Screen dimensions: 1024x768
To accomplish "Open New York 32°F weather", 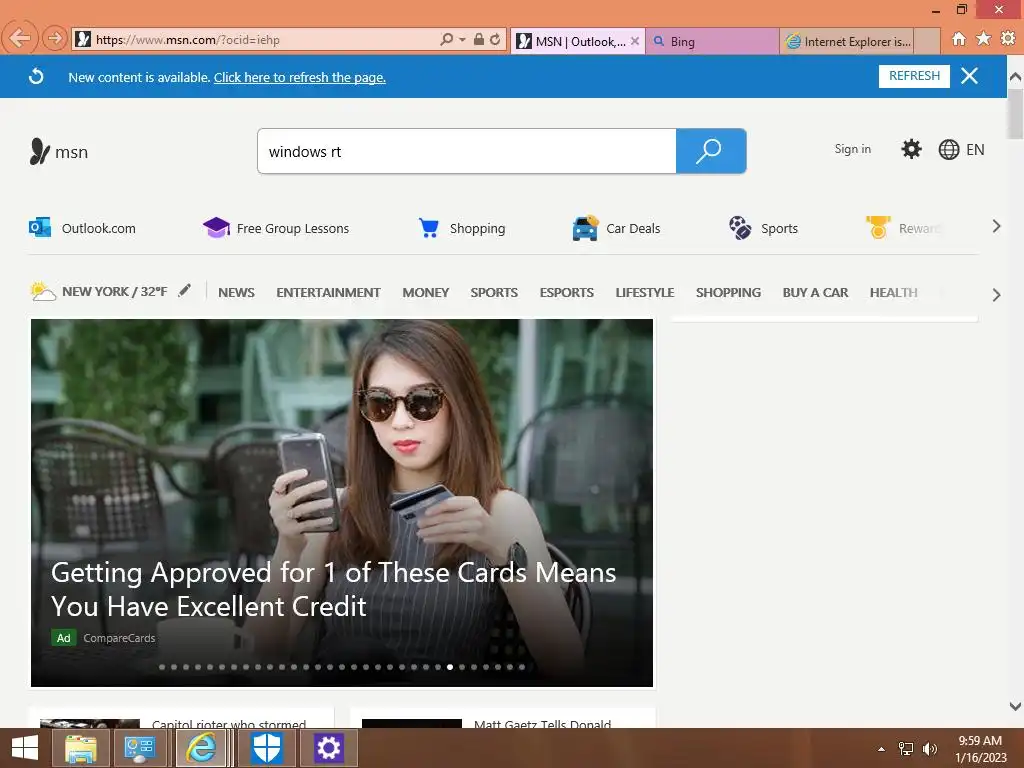I will [x=99, y=291].
